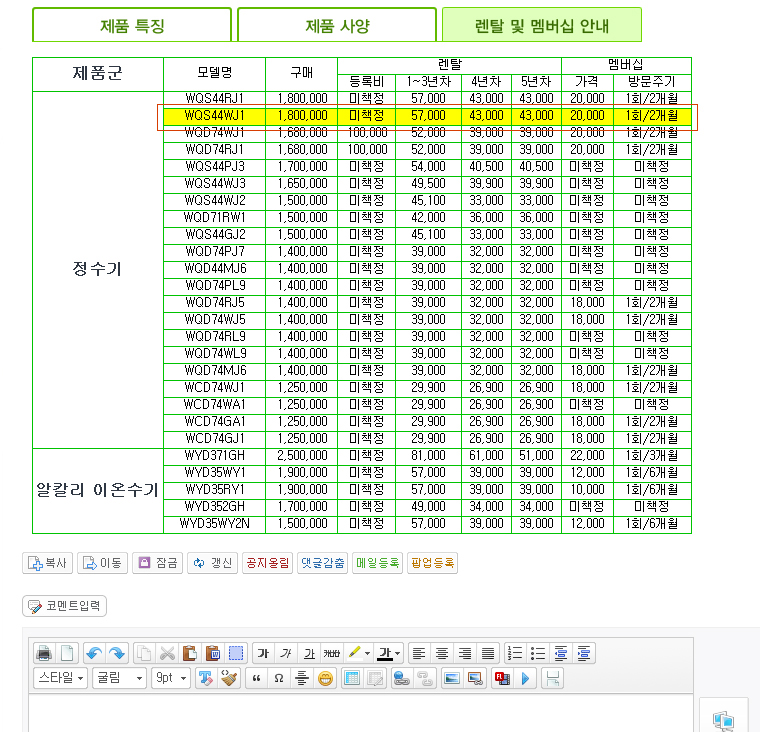The width and height of the screenshot is (760, 732).
Task: Open the 스타일 style dropdown
Action: click(x=60, y=679)
